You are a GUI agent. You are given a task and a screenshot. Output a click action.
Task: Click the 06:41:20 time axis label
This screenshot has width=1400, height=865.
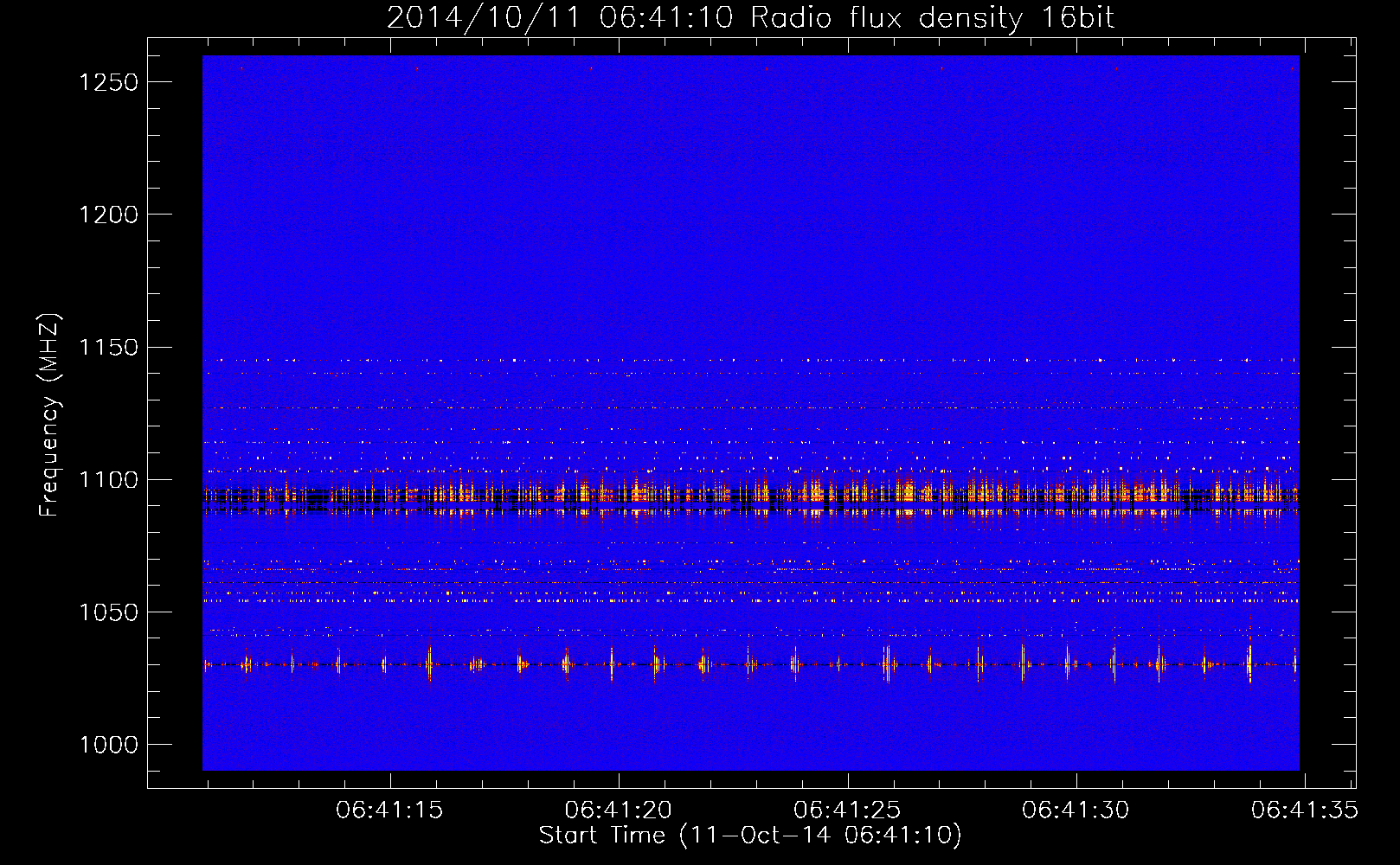(619, 811)
